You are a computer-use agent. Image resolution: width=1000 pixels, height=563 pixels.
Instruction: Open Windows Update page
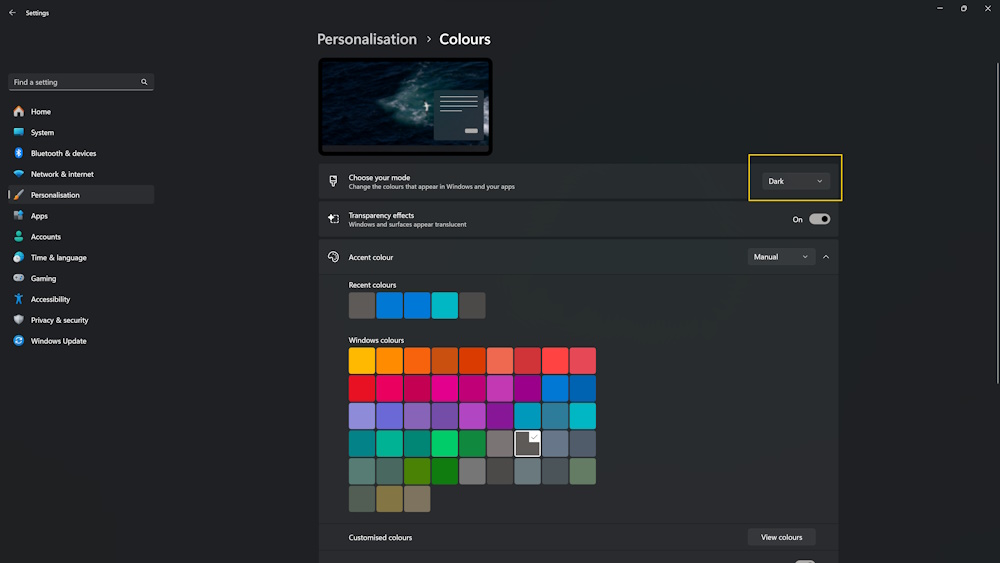(81, 340)
